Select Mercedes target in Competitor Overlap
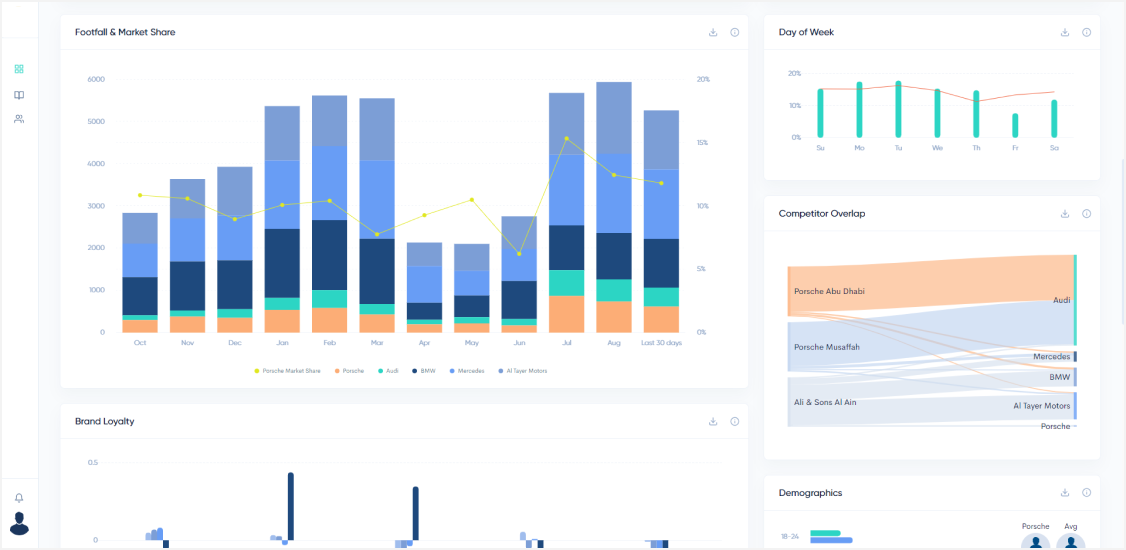Image resolution: width=1126 pixels, height=550 pixels. tap(1075, 357)
